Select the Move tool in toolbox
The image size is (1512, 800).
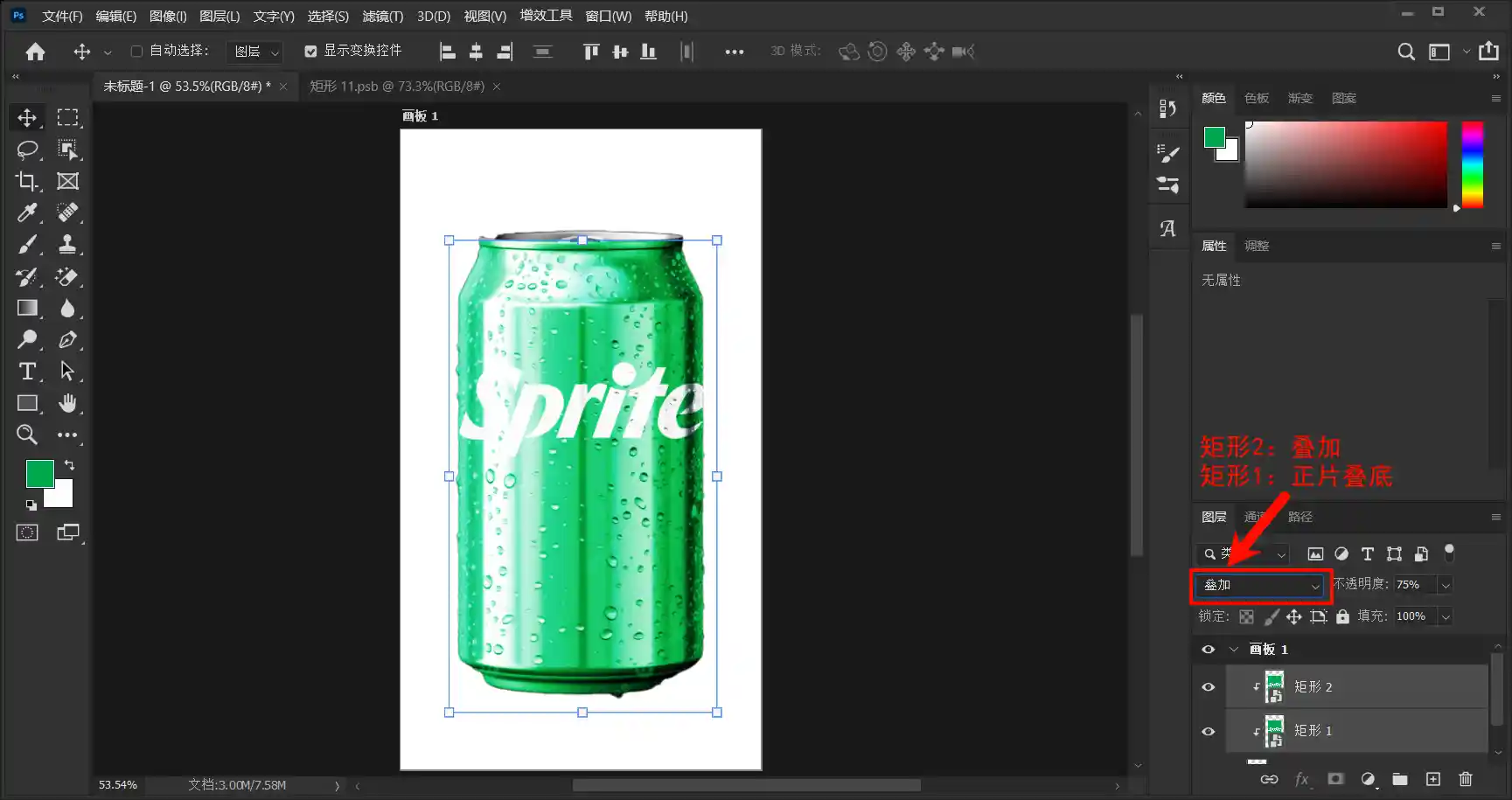[x=27, y=117]
